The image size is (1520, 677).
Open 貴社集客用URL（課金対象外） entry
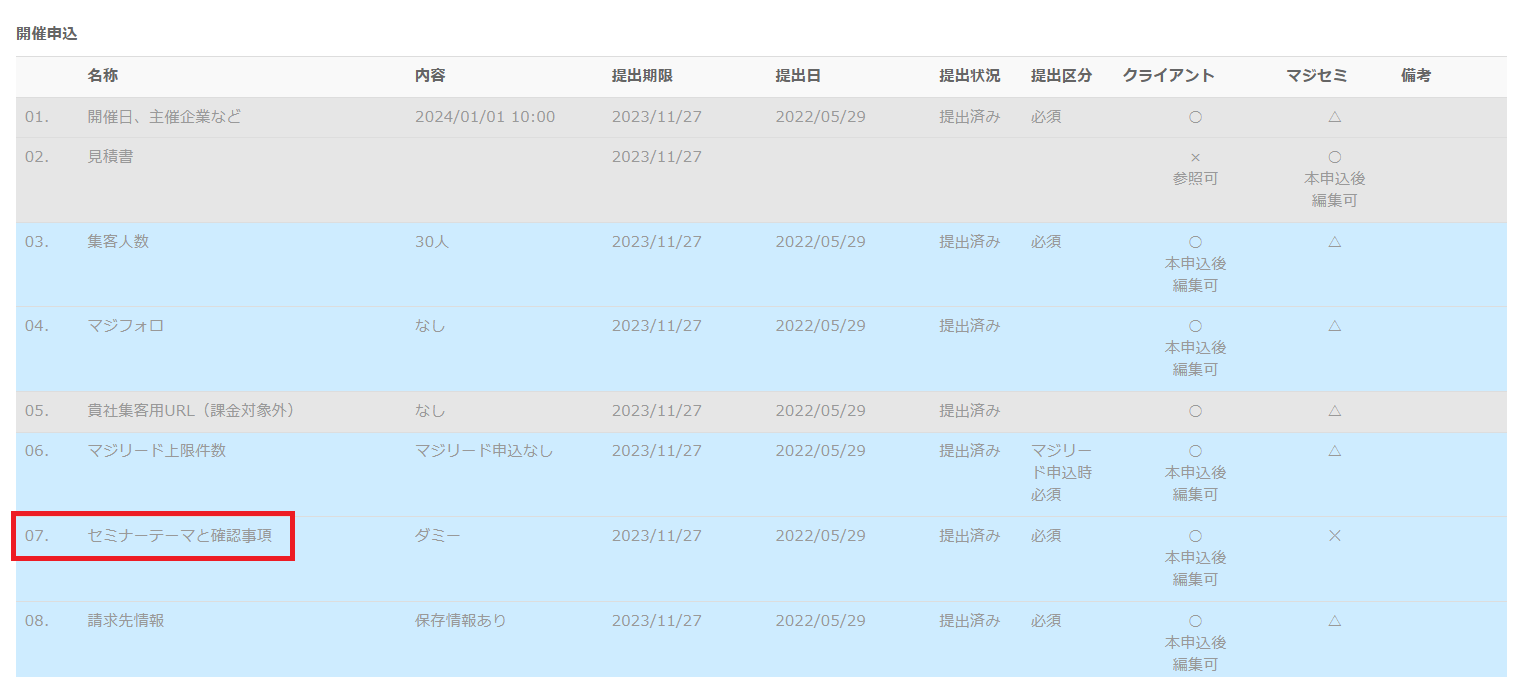click(190, 411)
